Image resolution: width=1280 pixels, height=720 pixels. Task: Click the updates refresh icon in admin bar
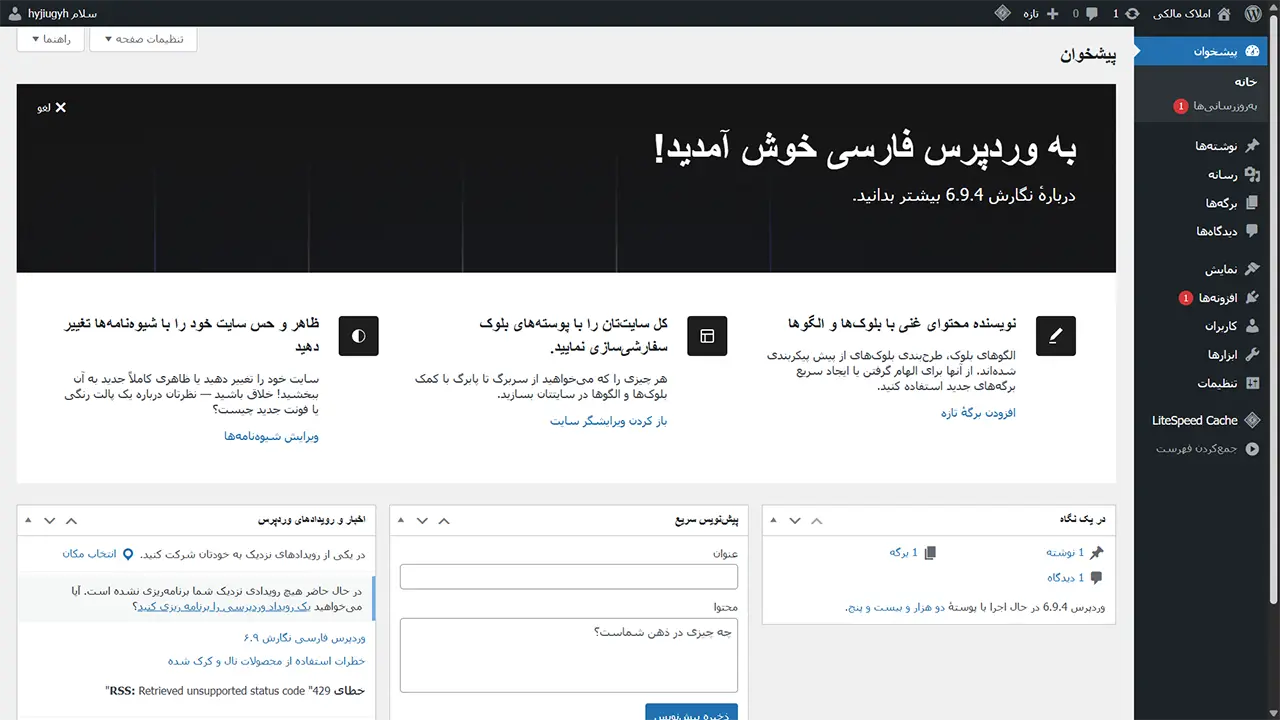pos(1132,13)
